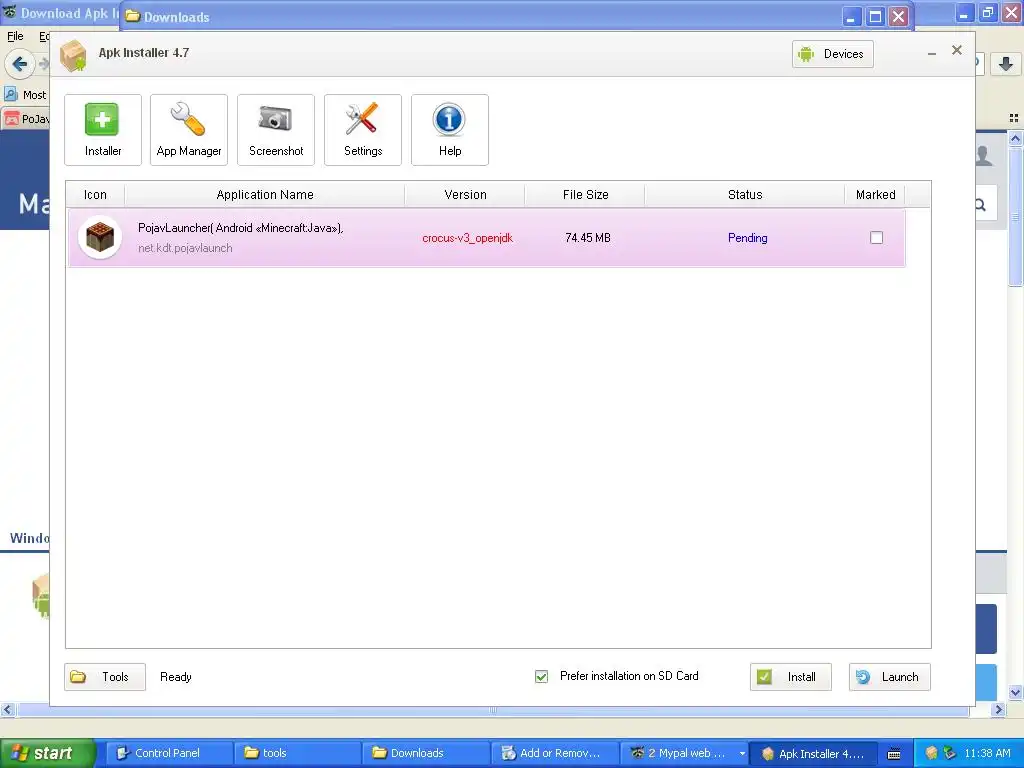Close the Apk Installer window
The image size is (1024, 768).
957,50
